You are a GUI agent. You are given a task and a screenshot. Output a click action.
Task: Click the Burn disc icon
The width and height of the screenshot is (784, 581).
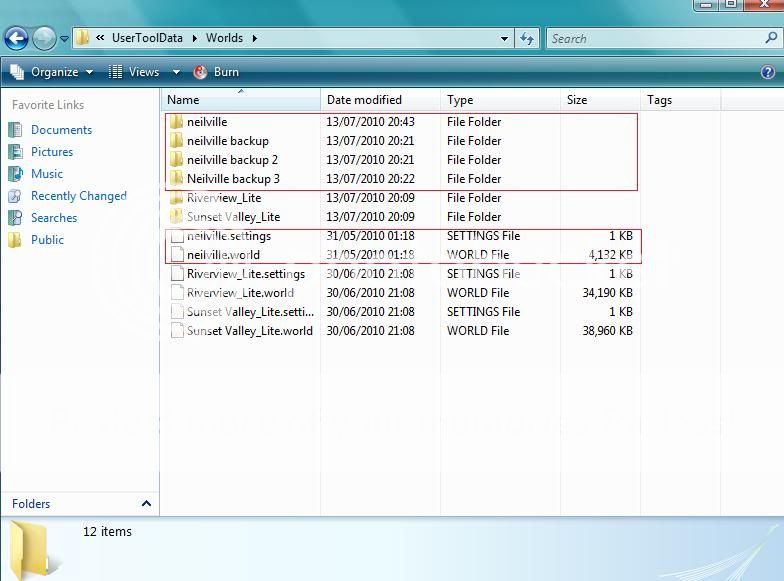click(200, 72)
